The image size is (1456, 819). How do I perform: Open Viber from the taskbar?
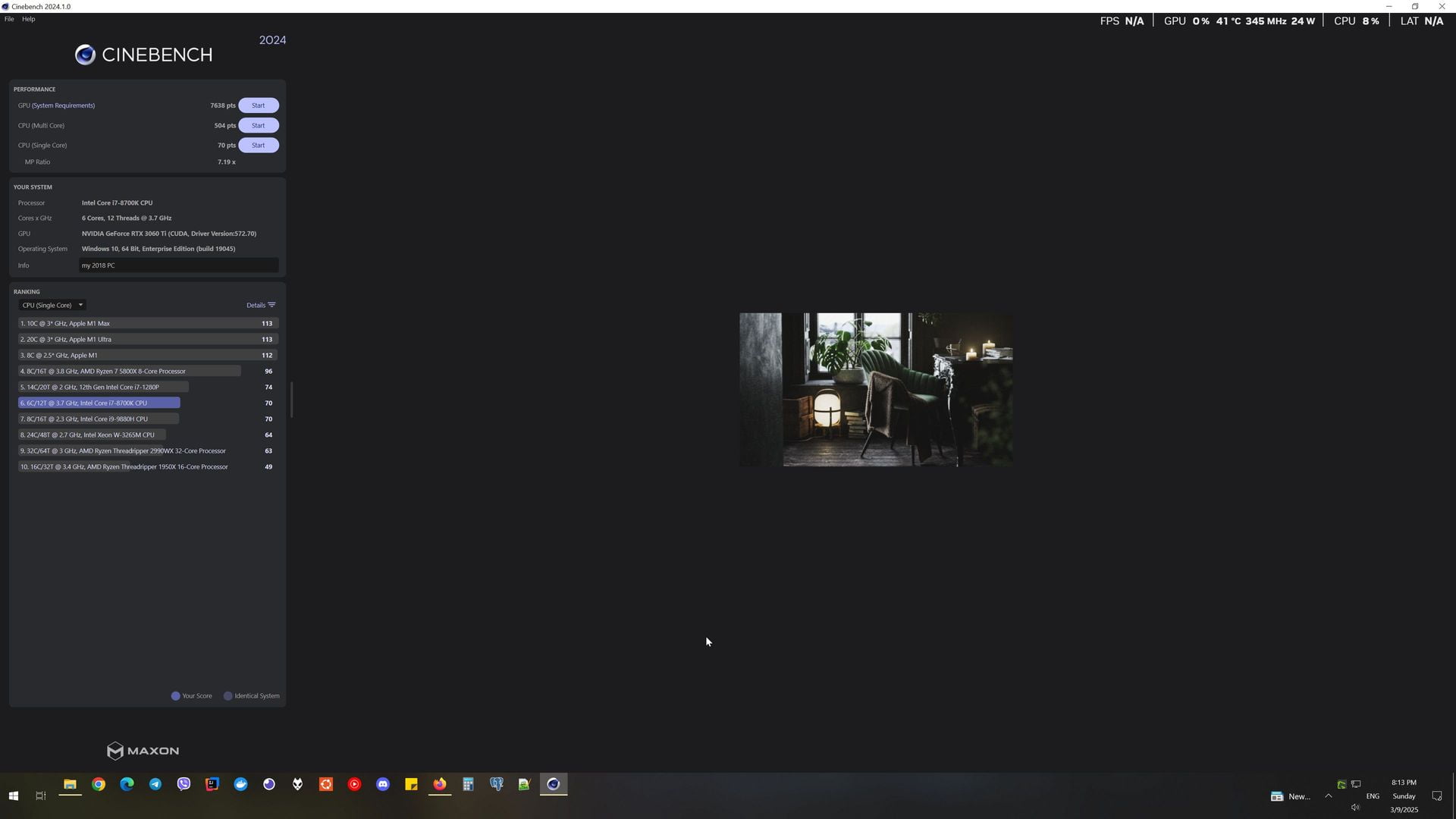(x=184, y=785)
